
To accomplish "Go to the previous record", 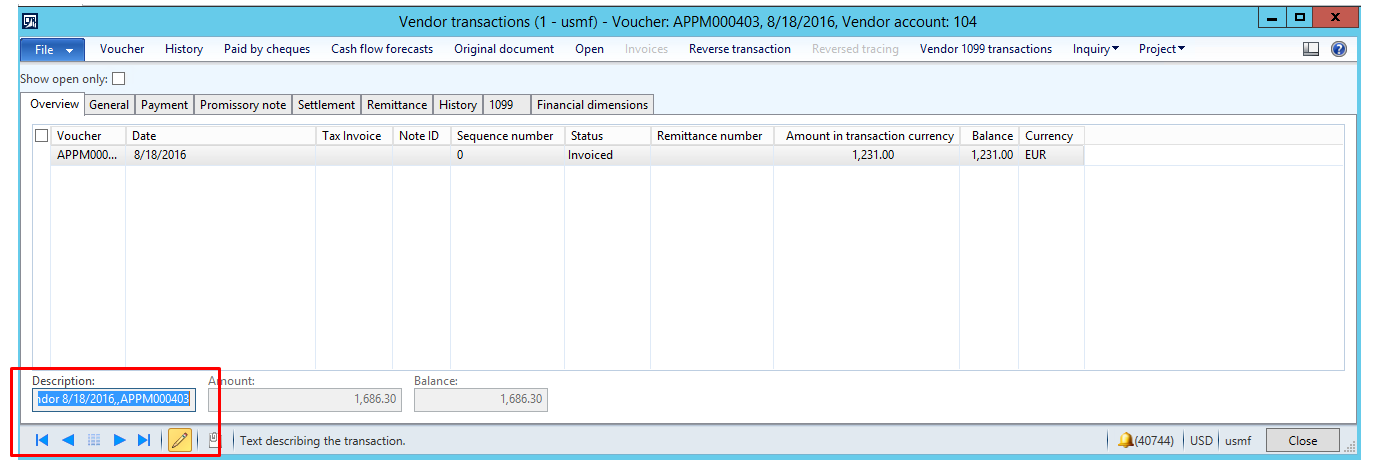I will point(68,440).
